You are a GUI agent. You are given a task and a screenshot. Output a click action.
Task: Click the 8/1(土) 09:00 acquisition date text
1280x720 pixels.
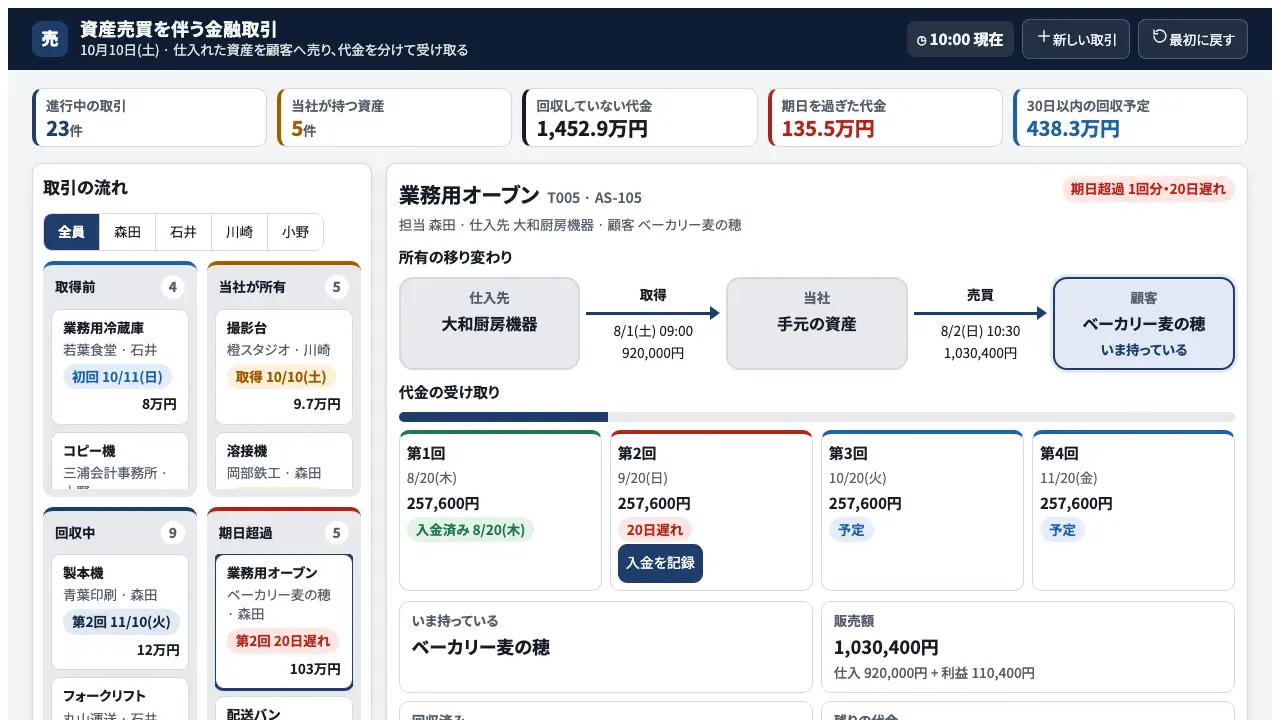pyautogui.click(x=653, y=331)
